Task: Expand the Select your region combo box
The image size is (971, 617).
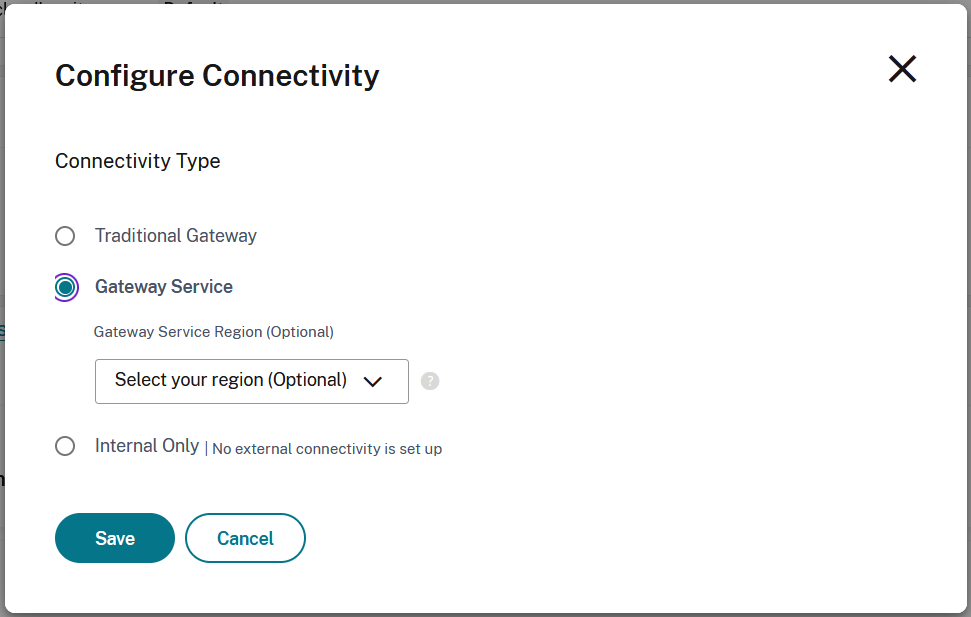Action: [x=251, y=381]
